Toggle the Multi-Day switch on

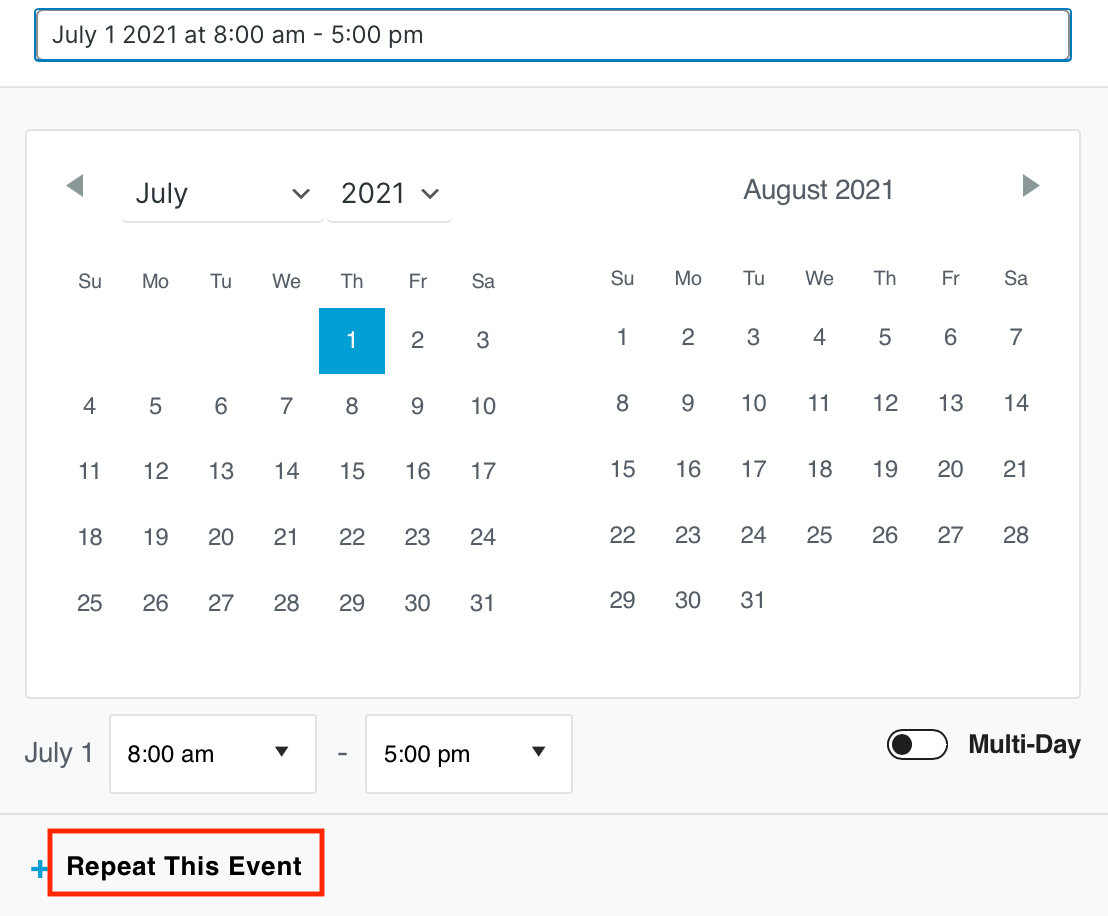(916, 745)
